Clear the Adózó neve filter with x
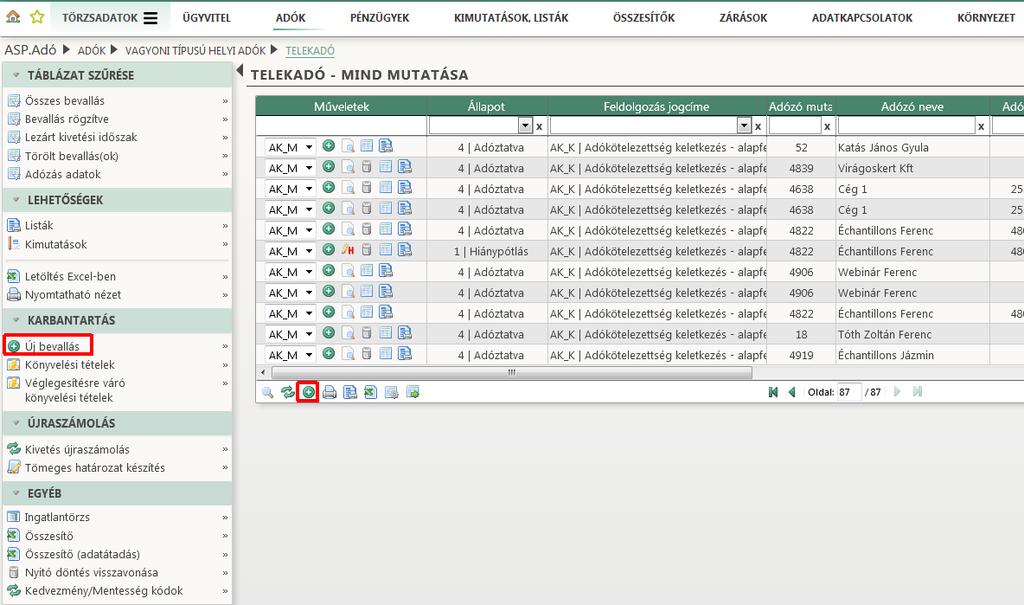This screenshot has width=1024, height=605. click(x=981, y=127)
